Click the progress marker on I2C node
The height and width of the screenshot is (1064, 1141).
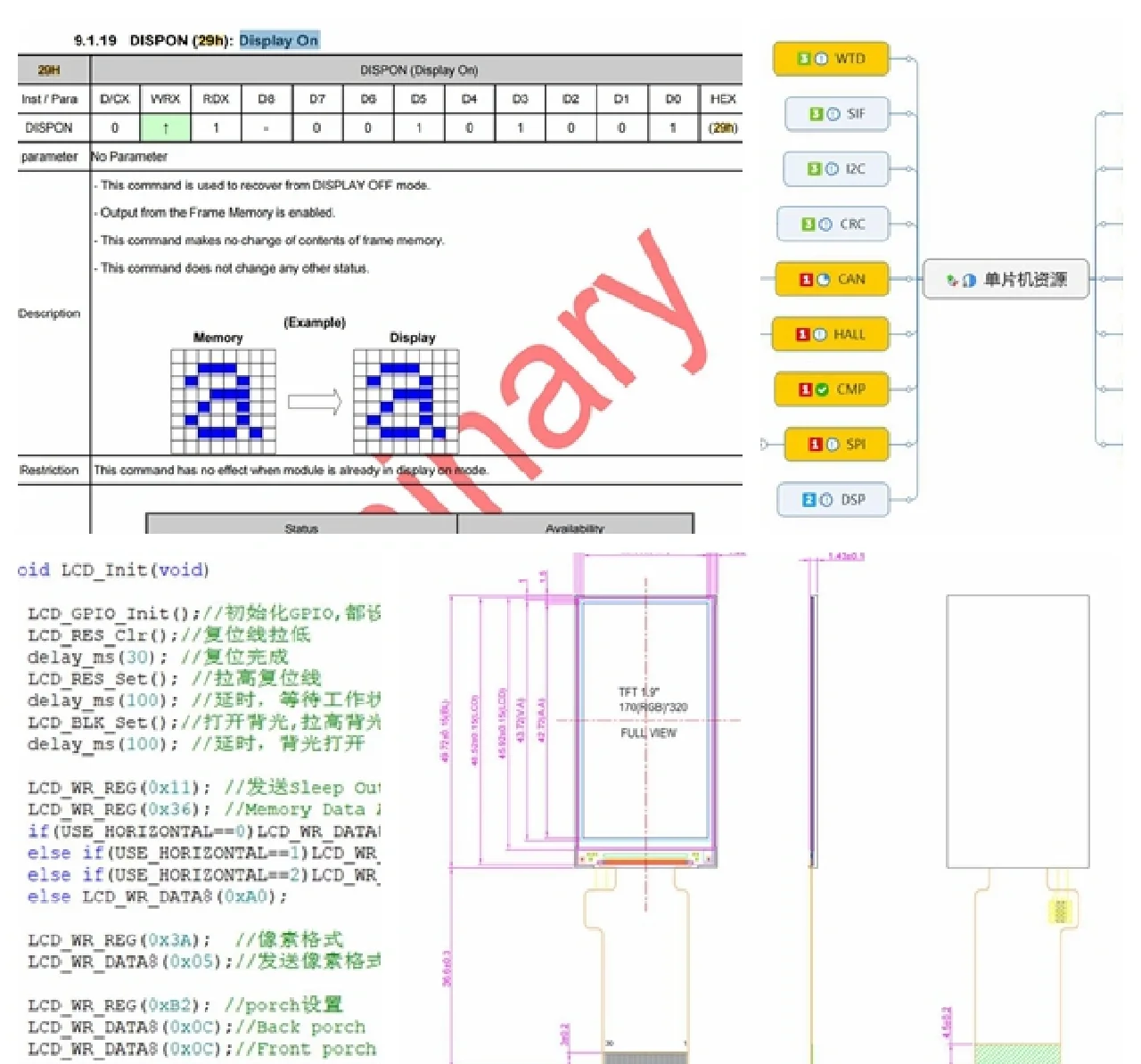coord(832,169)
